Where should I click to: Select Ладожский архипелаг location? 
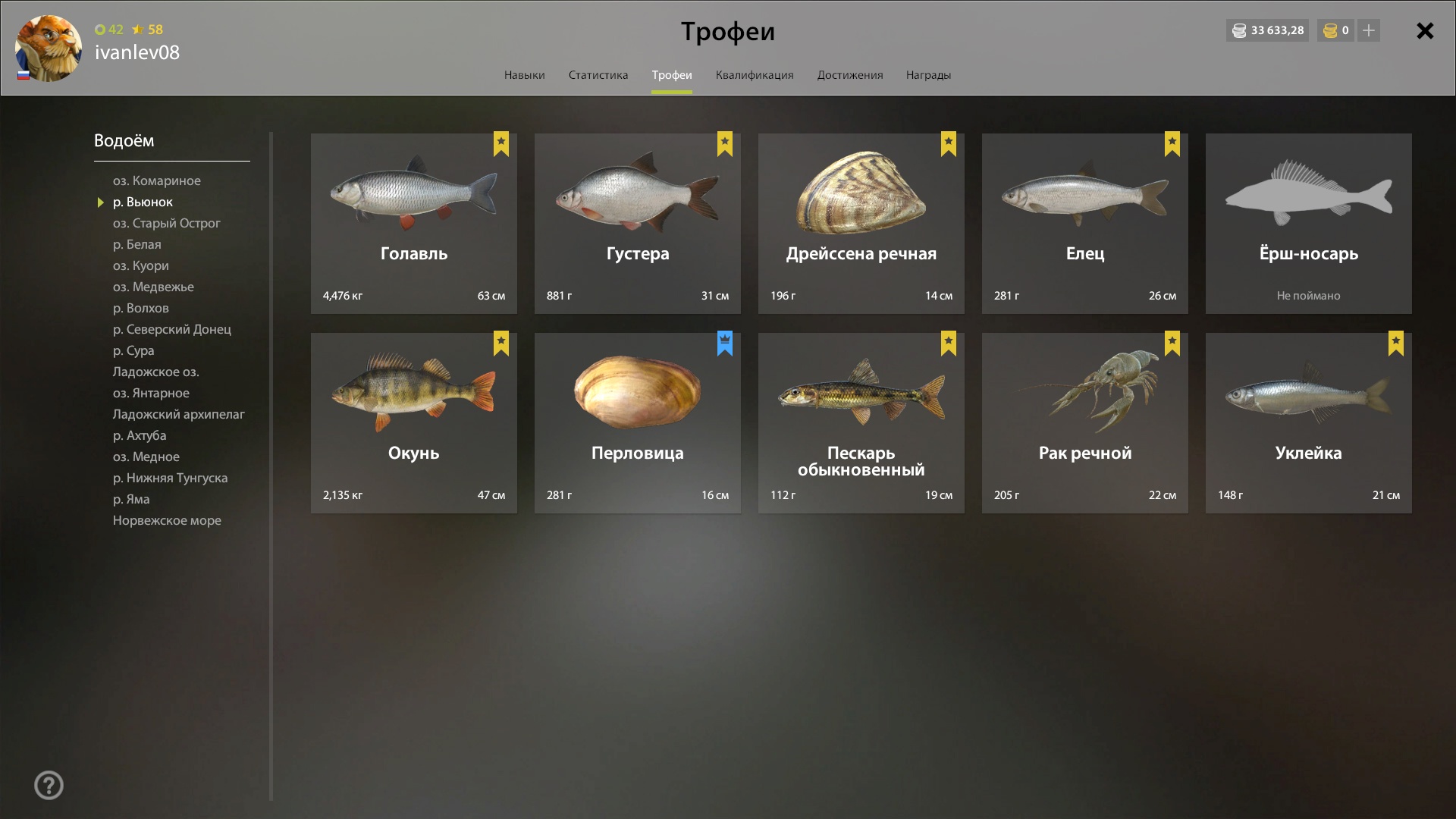pos(179,414)
